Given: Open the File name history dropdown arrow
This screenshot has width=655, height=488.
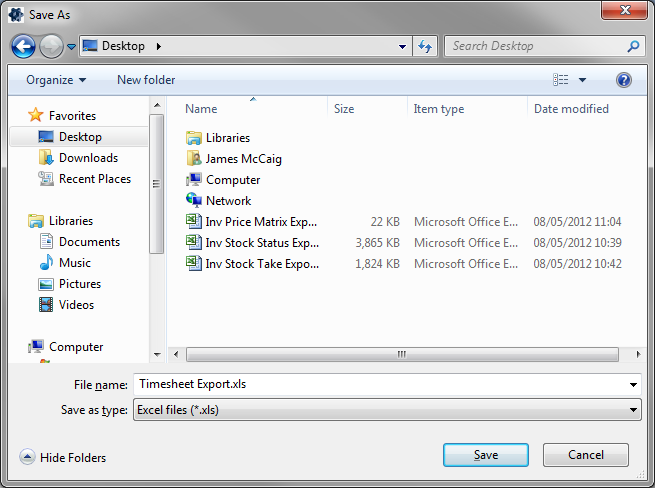Looking at the screenshot, I should [634, 384].
